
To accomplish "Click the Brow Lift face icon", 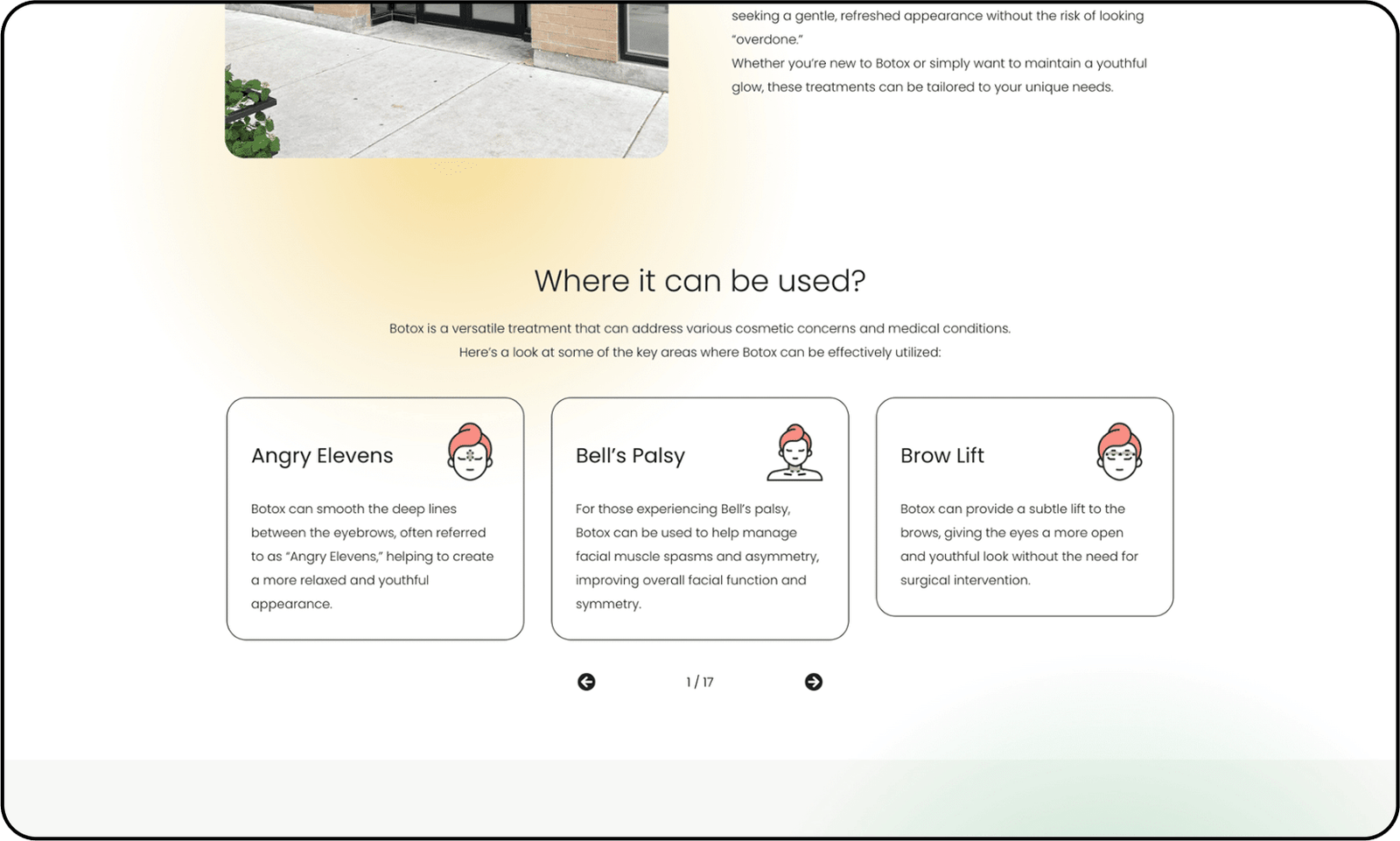I will tap(1120, 452).
